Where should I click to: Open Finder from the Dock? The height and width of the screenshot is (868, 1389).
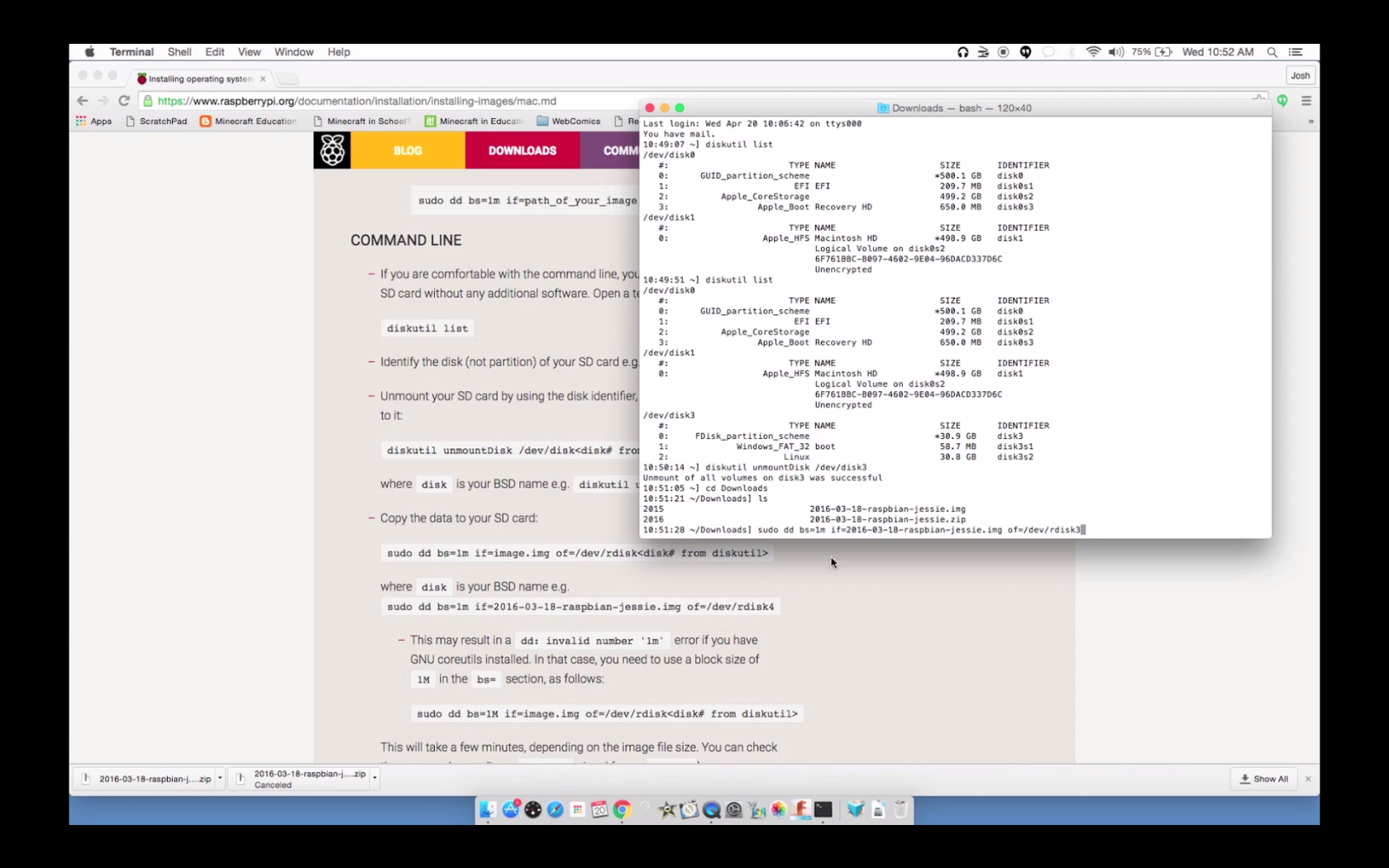click(x=489, y=809)
